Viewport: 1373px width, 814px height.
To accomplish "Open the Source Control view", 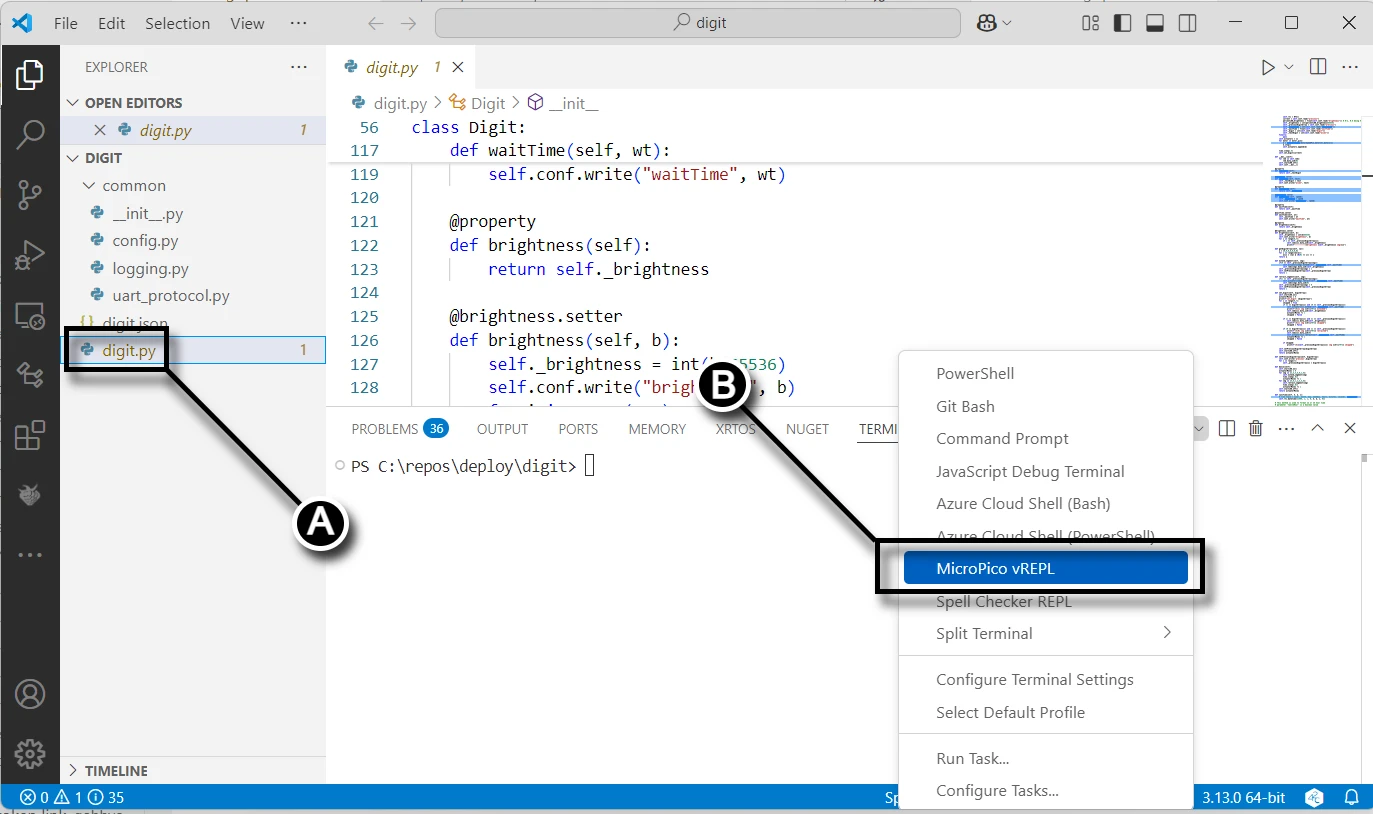I will pyautogui.click(x=30, y=196).
